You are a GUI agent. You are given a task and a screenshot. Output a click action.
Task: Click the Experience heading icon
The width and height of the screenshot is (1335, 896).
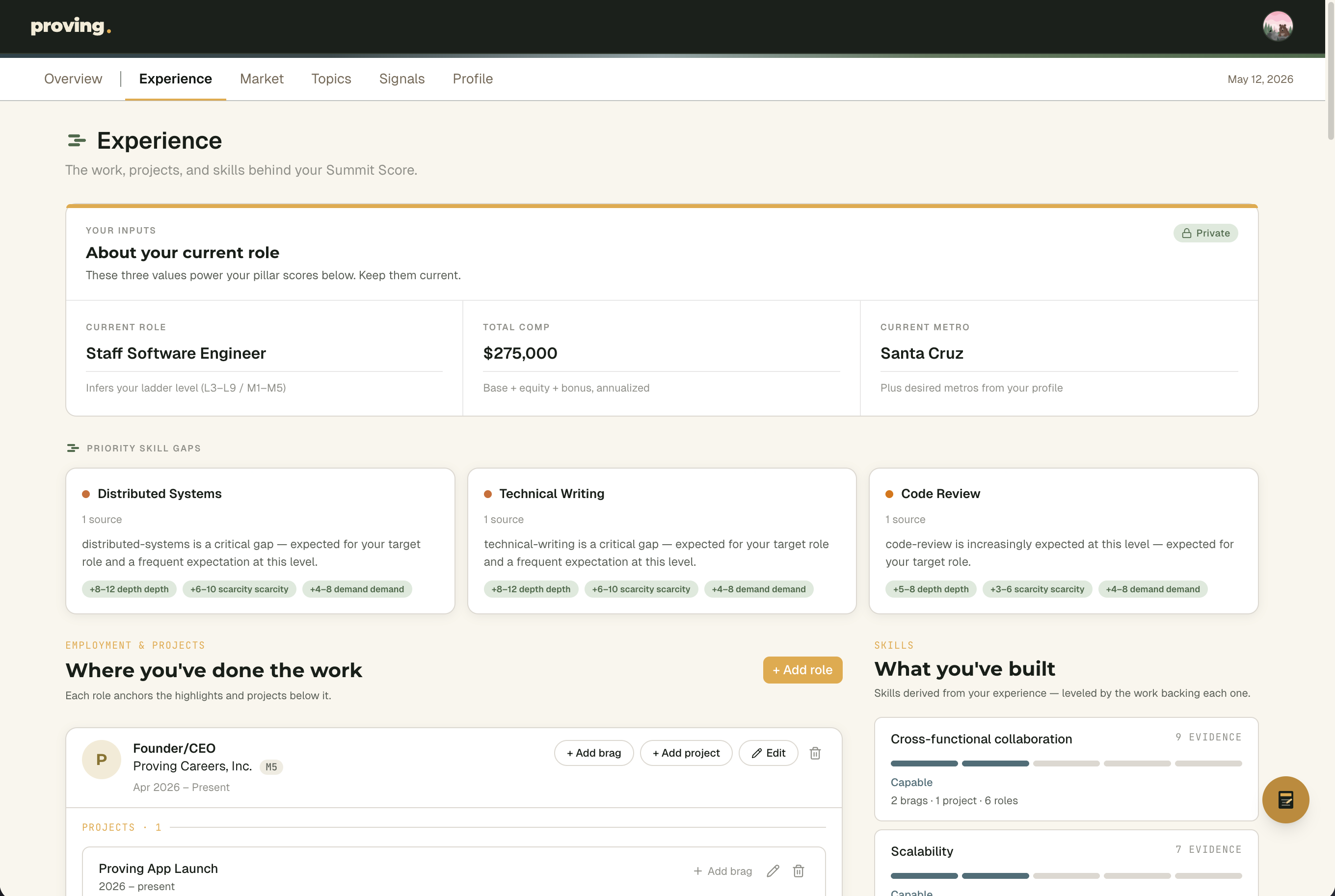pyautogui.click(x=77, y=140)
